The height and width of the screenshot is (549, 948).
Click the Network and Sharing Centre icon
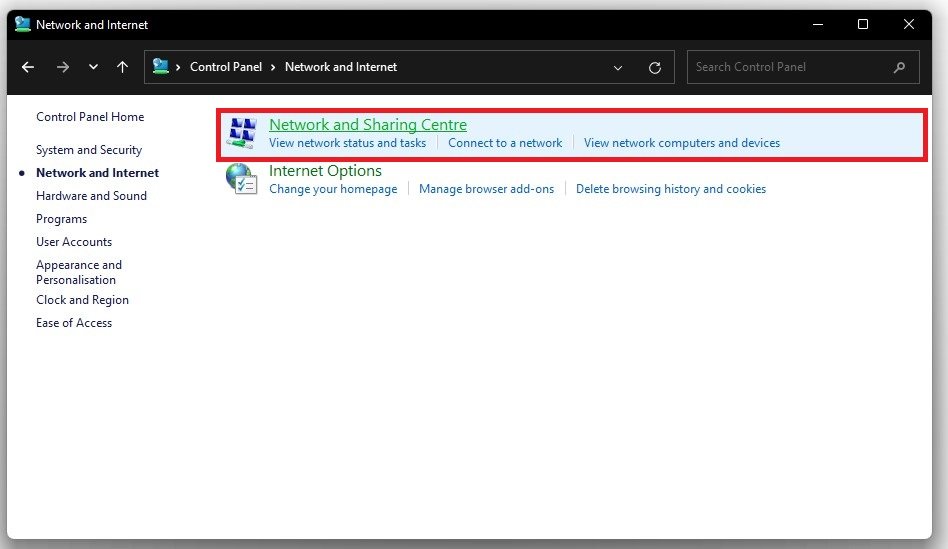[241, 133]
